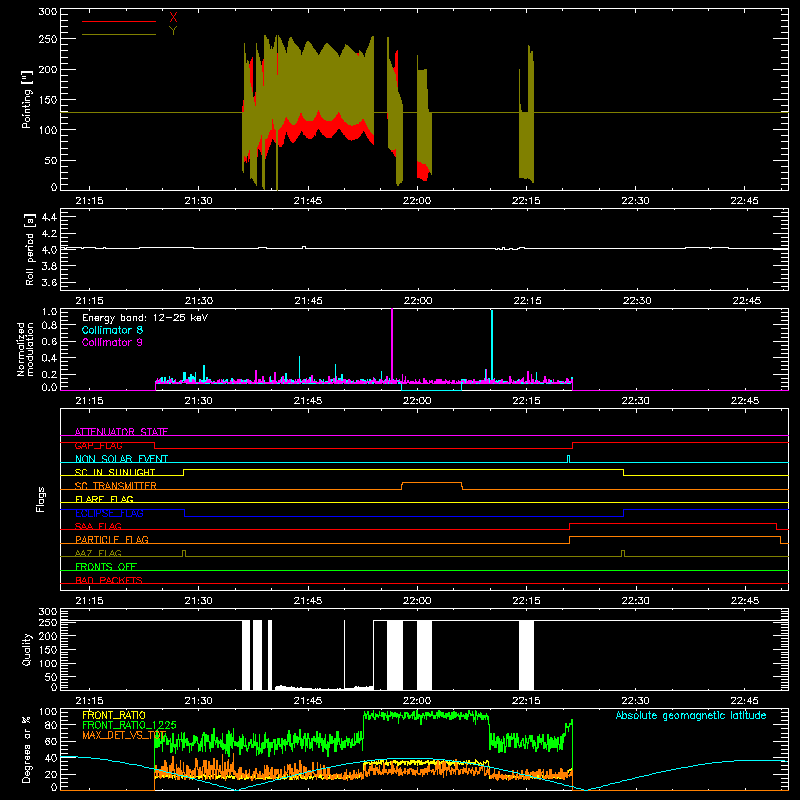
Task: Select the GAP_FLAG label
Action: [x=98, y=445]
